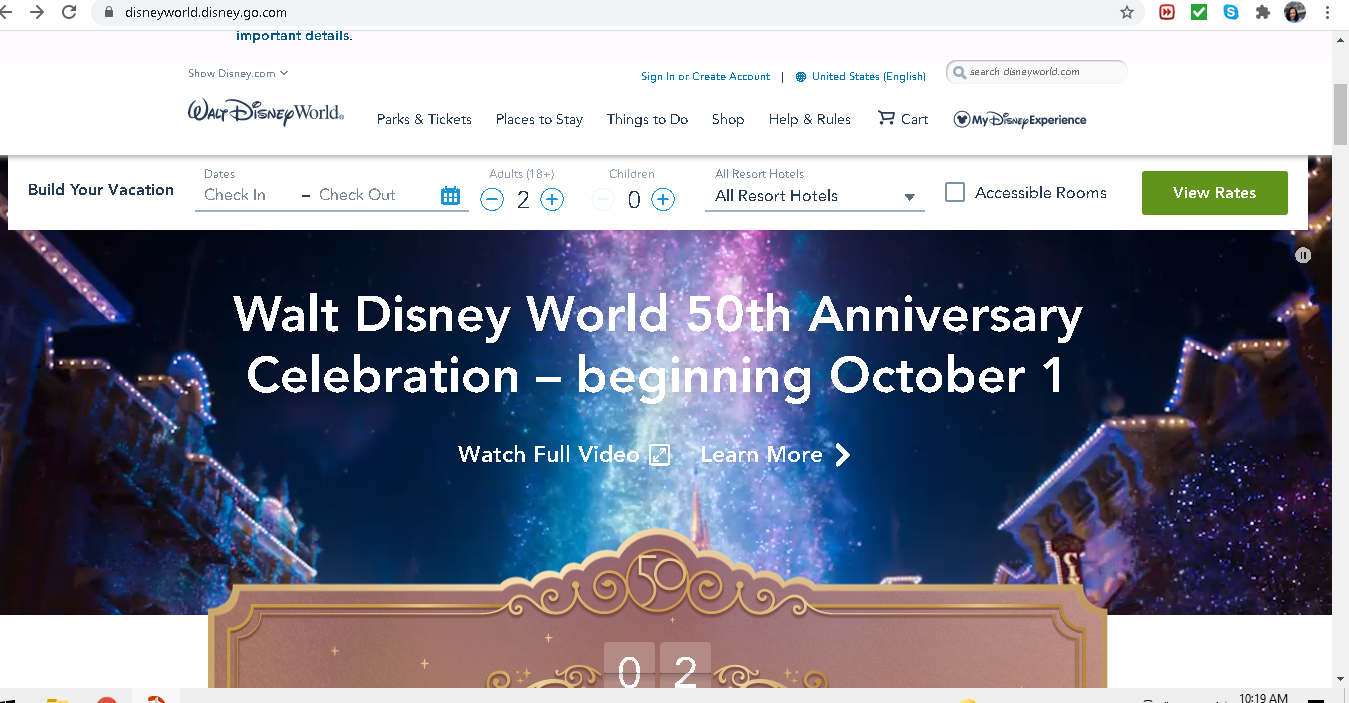1349x703 pixels.
Task: Open the Skype extension icon
Action: point(1231,12)
